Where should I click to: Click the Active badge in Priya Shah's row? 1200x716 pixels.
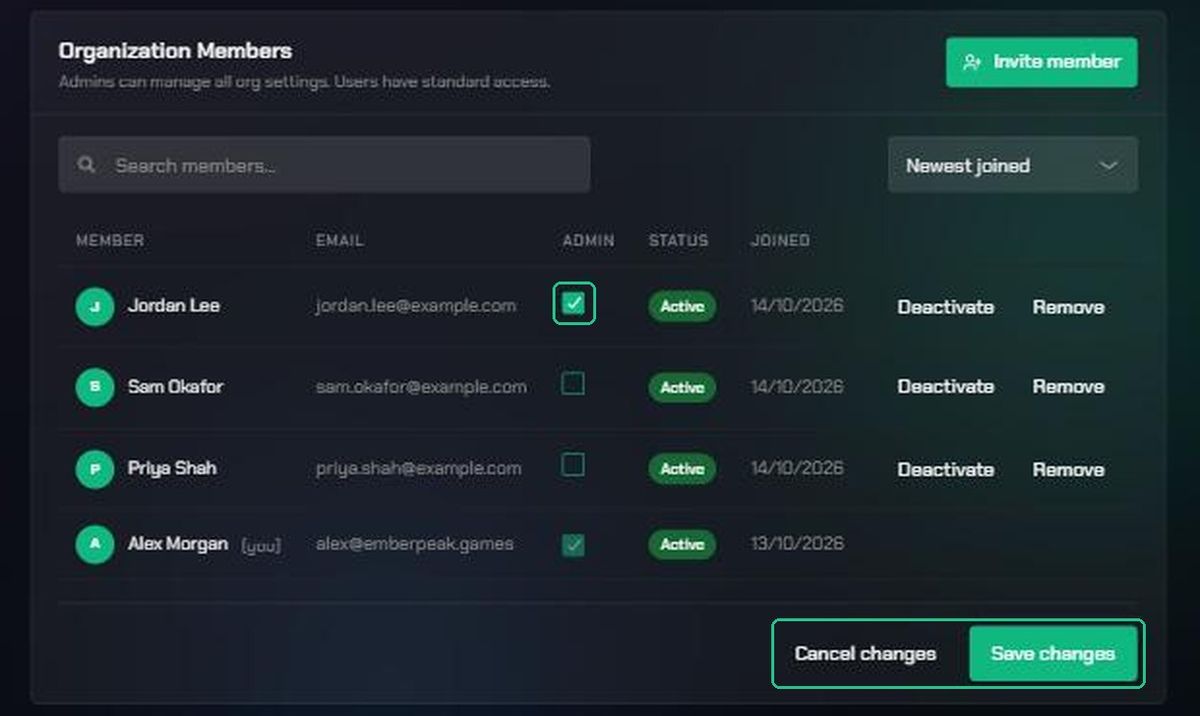point(682,469)
